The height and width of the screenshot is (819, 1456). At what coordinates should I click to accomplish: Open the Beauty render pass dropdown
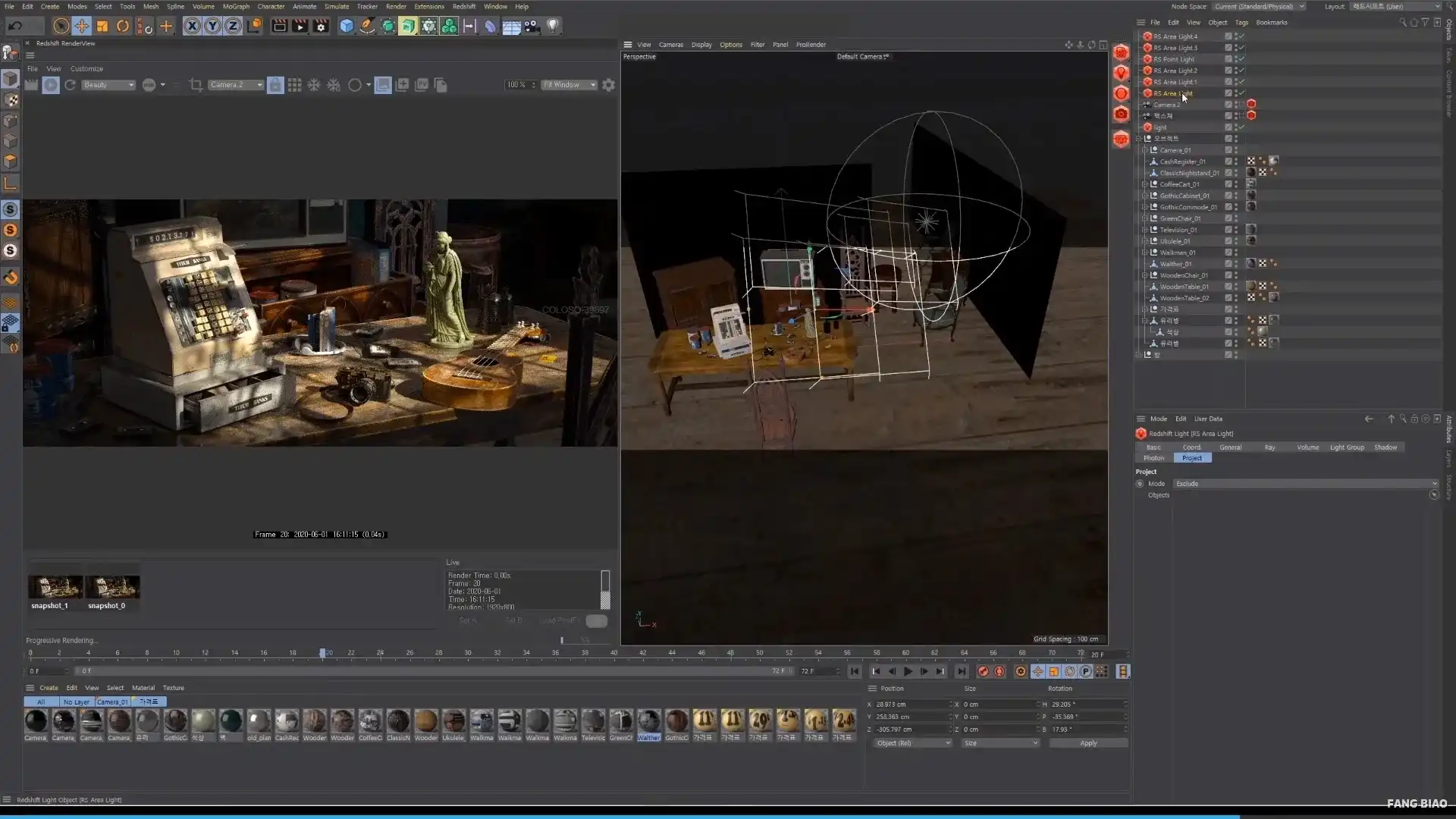tap(108, 85)
